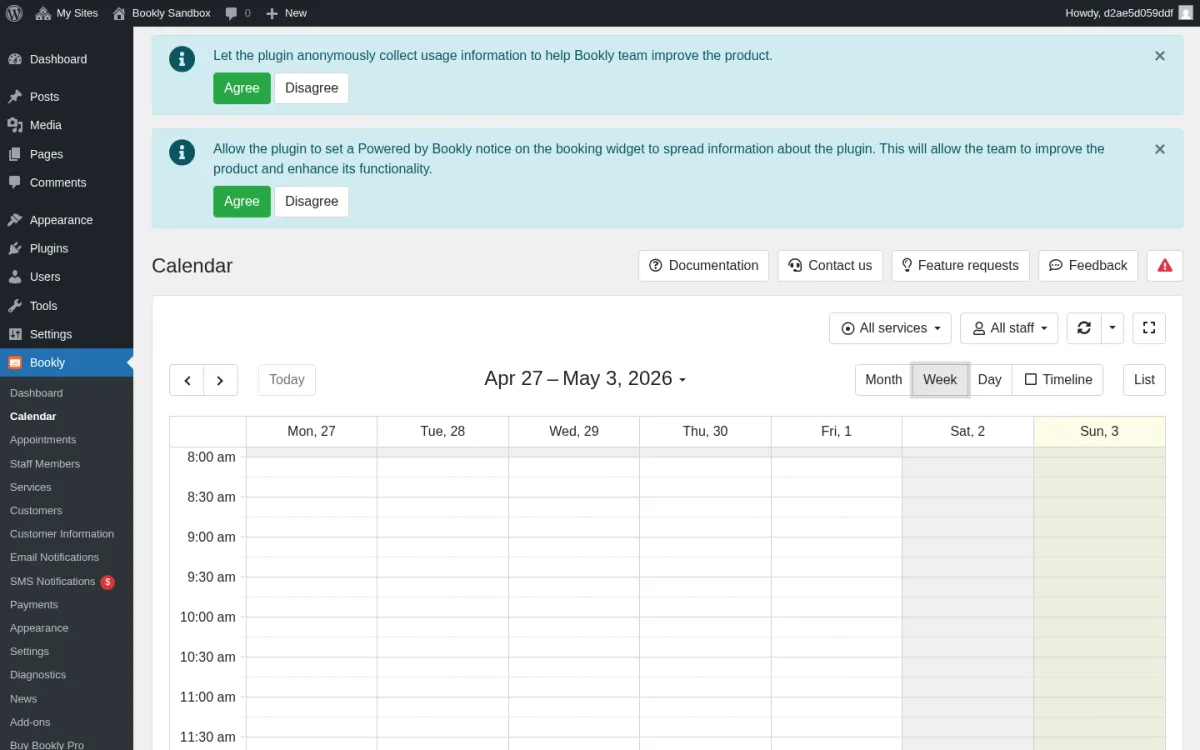The image size is (1200, 750).
Task: Expand the All staff dropdown
Action: coord(1009,328)
